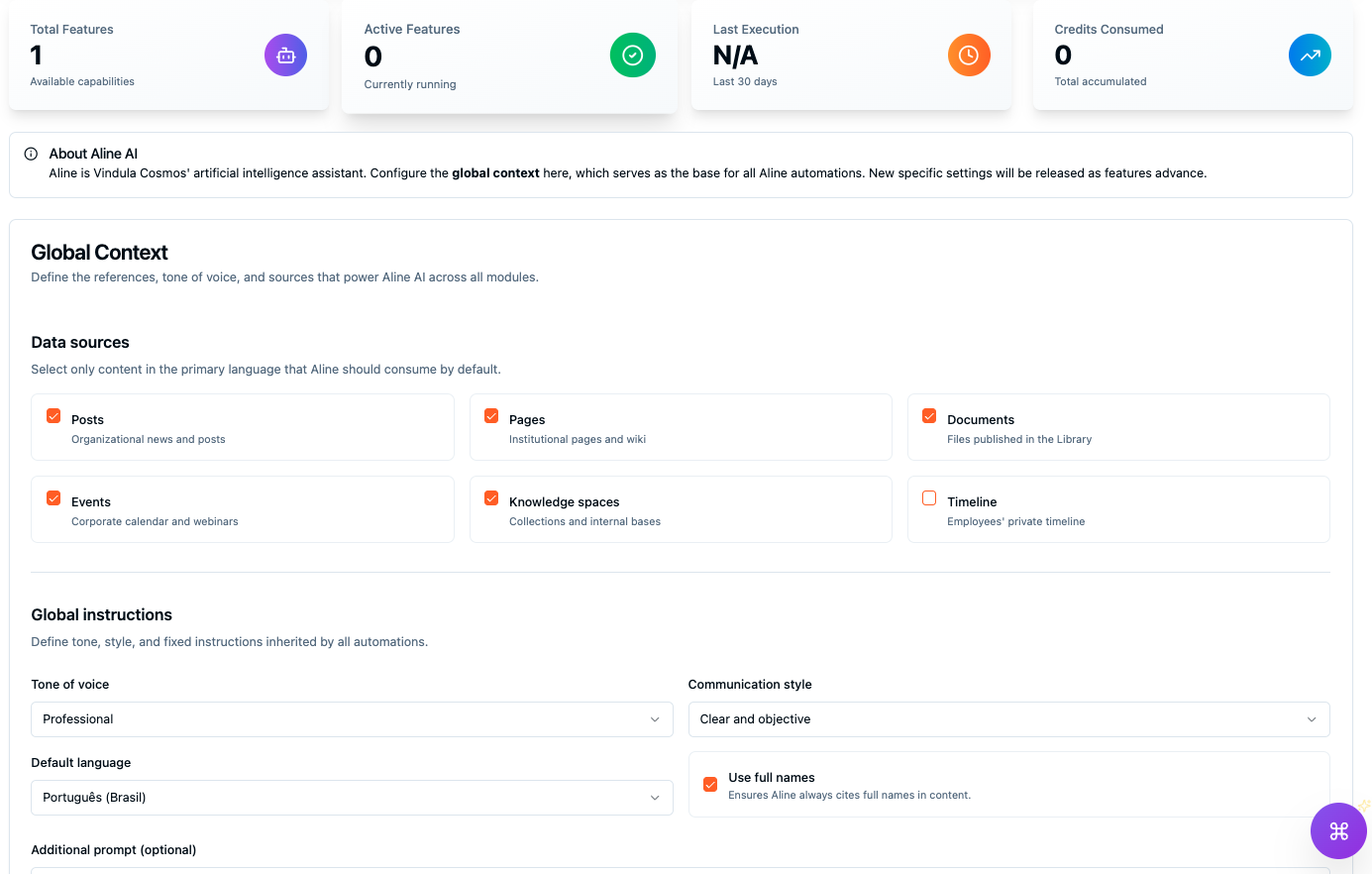
Task: Open the Default language dropdown
Action: 352,797
